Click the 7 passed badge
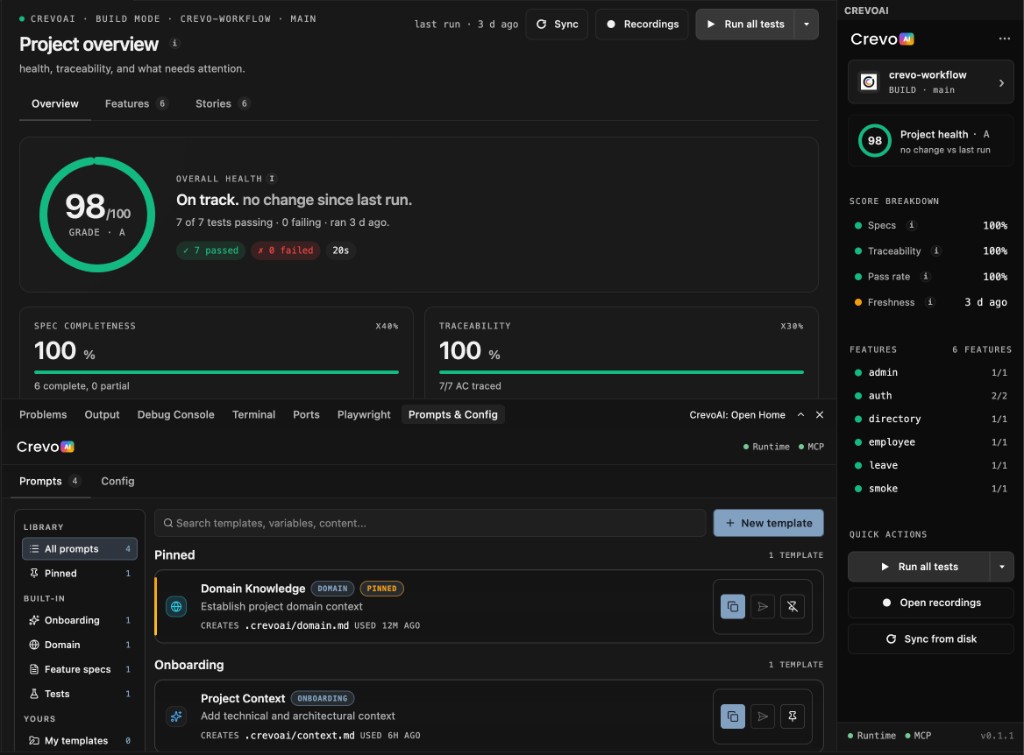Image resolution: width=1024 pixels, height=755 pixels. (x=211, y=250)
